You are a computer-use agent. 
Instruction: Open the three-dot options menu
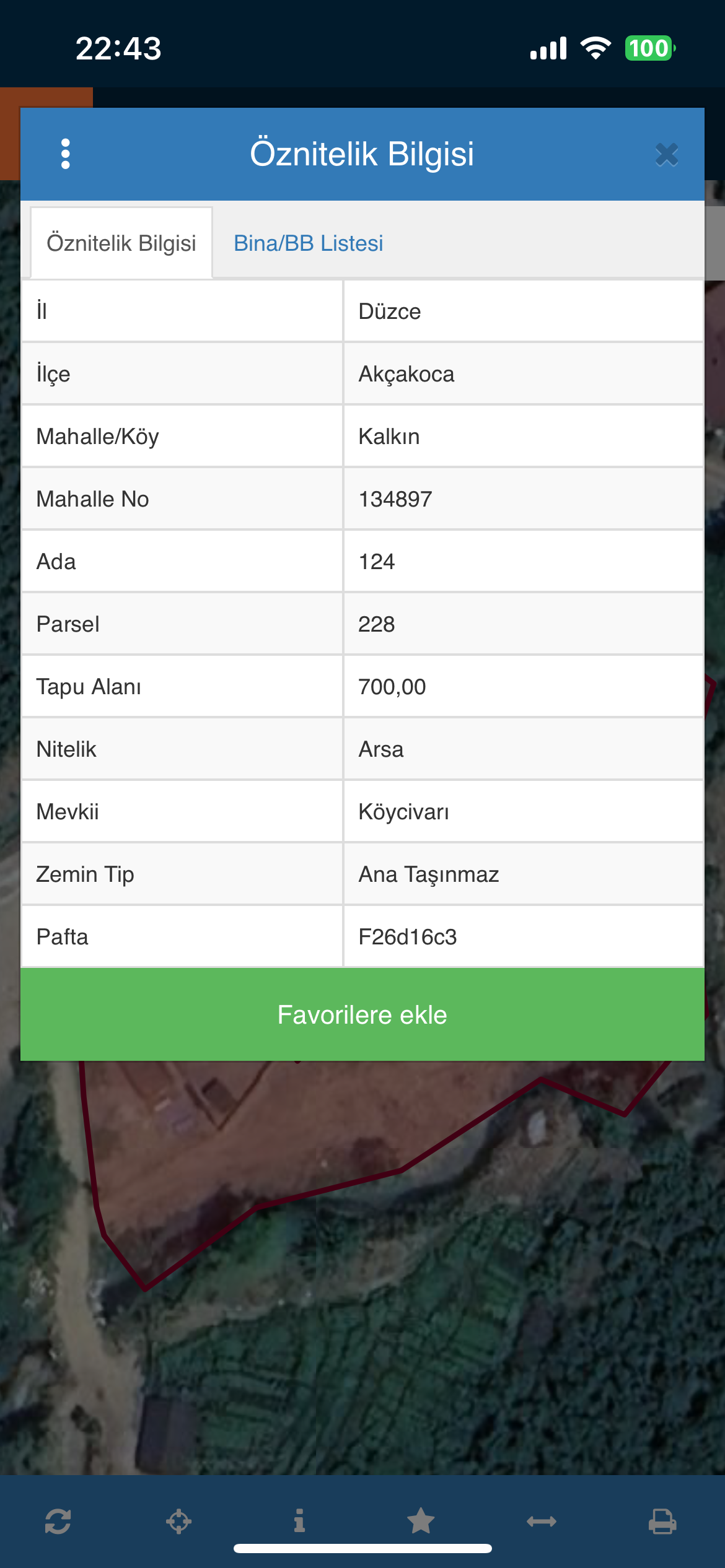click(66, 154)
